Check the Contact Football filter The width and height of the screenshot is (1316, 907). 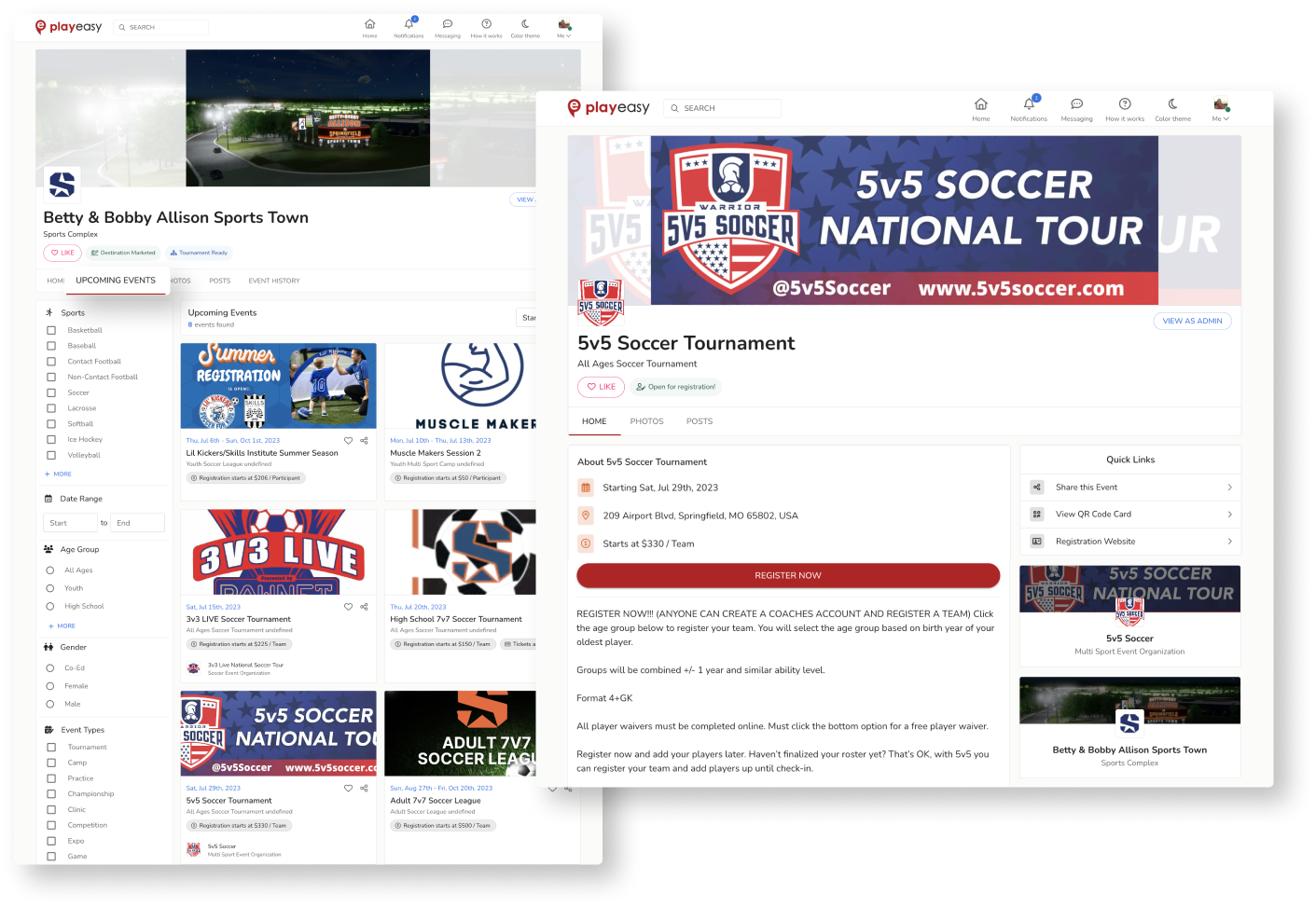51,361
